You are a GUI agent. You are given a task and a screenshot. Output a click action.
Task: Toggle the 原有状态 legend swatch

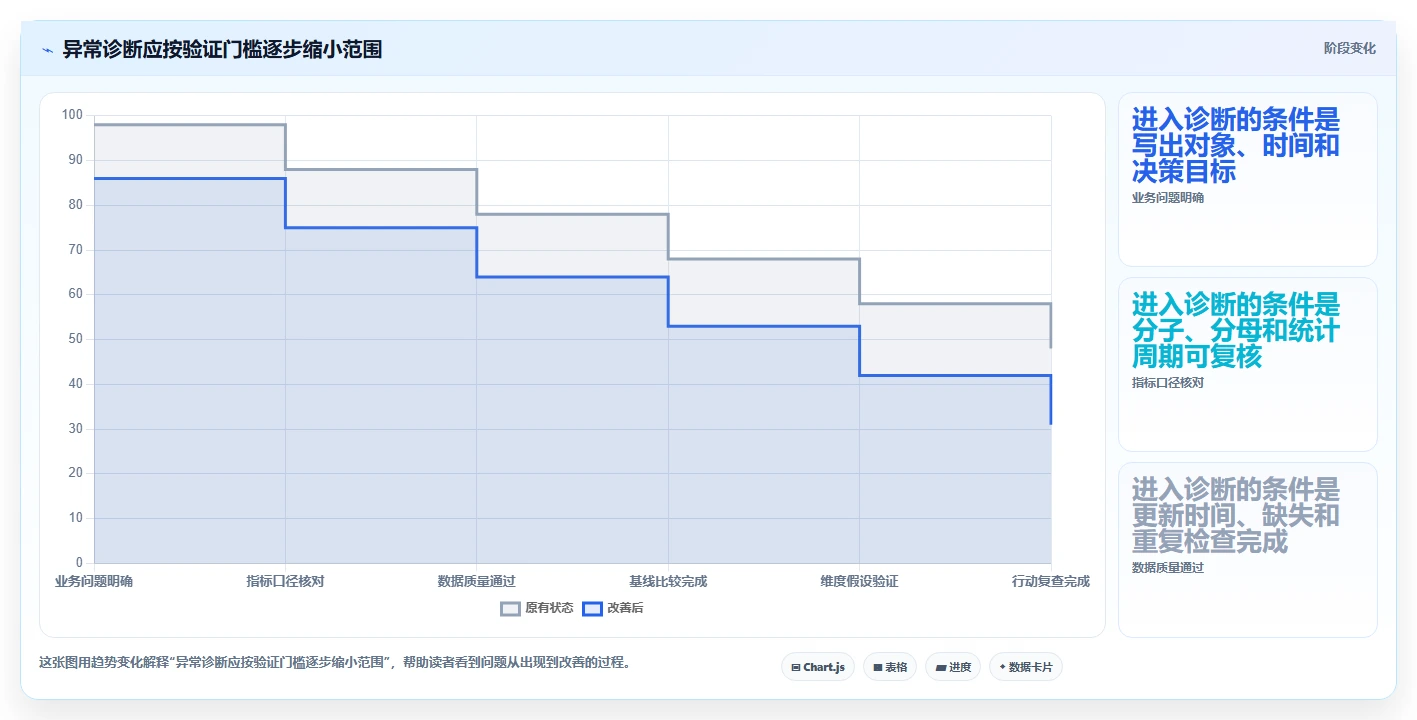510,608
